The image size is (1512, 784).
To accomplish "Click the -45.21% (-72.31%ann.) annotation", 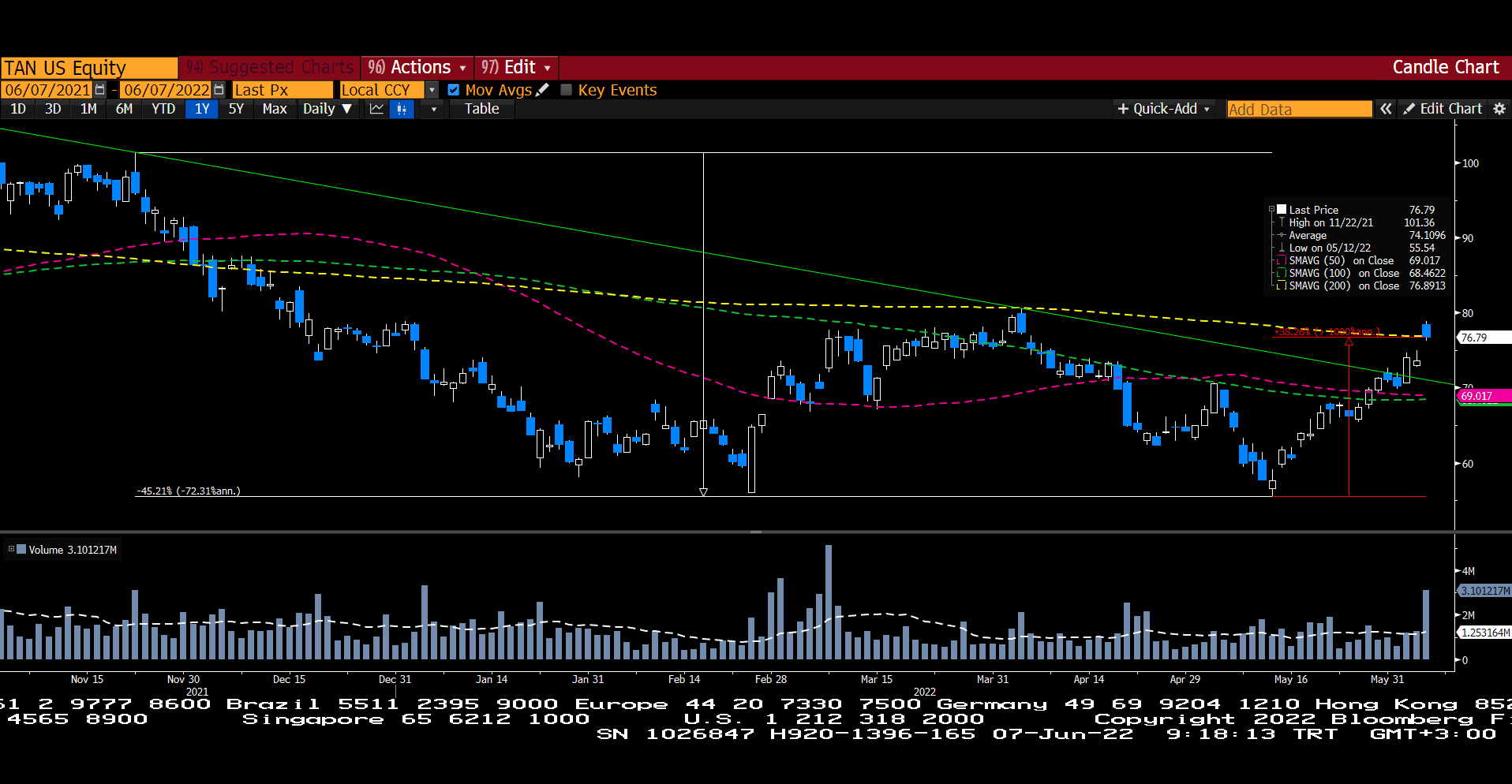I will pyautogui.click(x=189, y=491).
